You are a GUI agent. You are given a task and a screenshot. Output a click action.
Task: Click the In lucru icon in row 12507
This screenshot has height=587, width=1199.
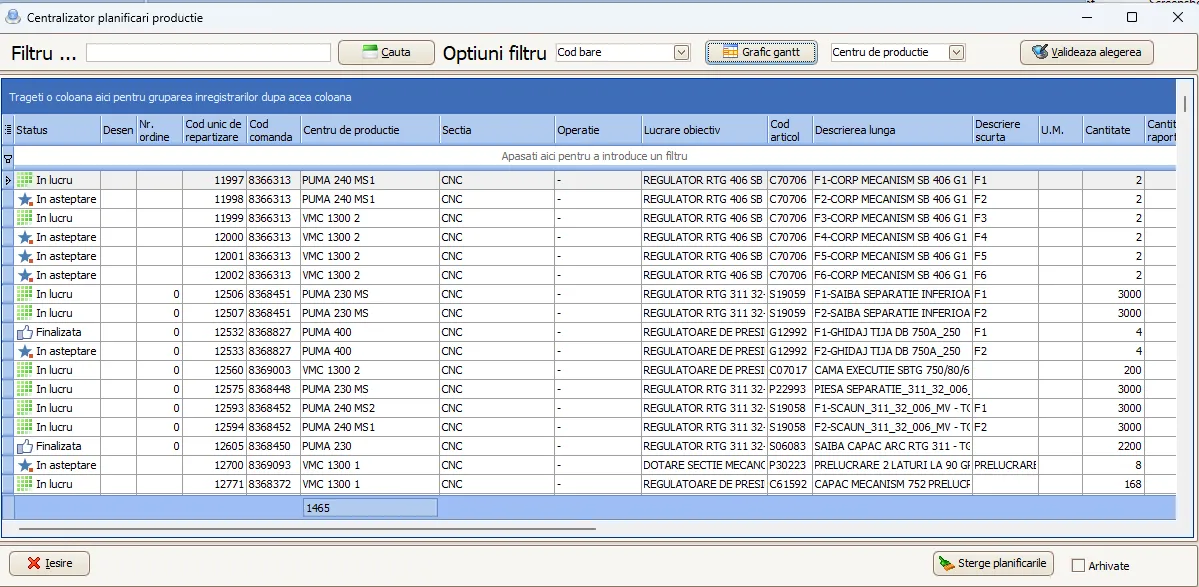(24, 313)
